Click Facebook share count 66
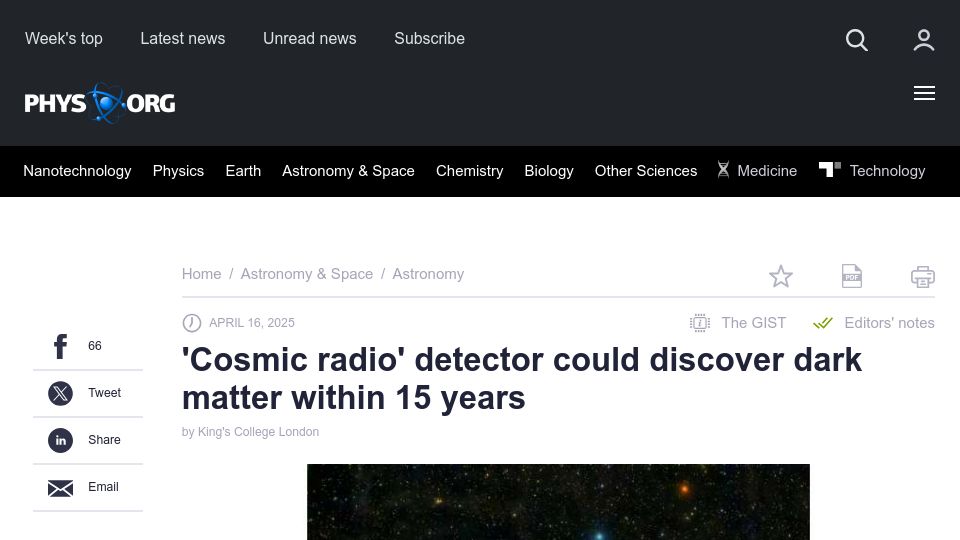The width and height of the screenshot is (960, 540). click(95, 346)
